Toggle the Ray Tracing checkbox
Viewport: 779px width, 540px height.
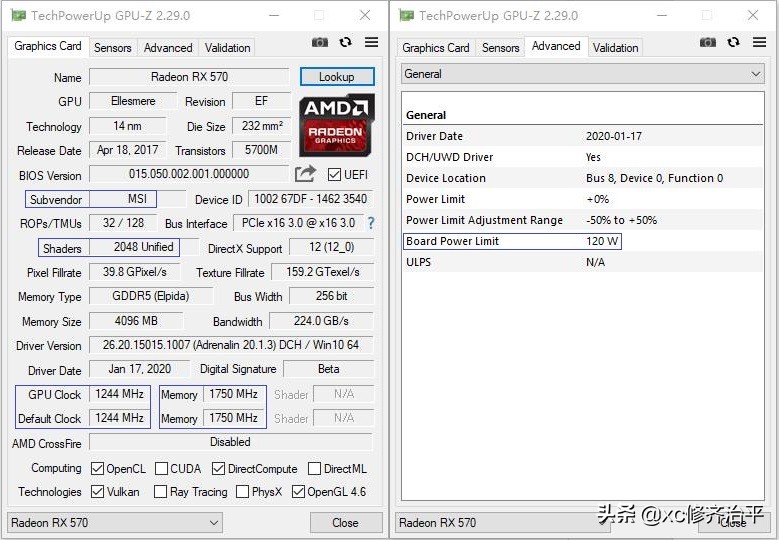coord(160,491)
